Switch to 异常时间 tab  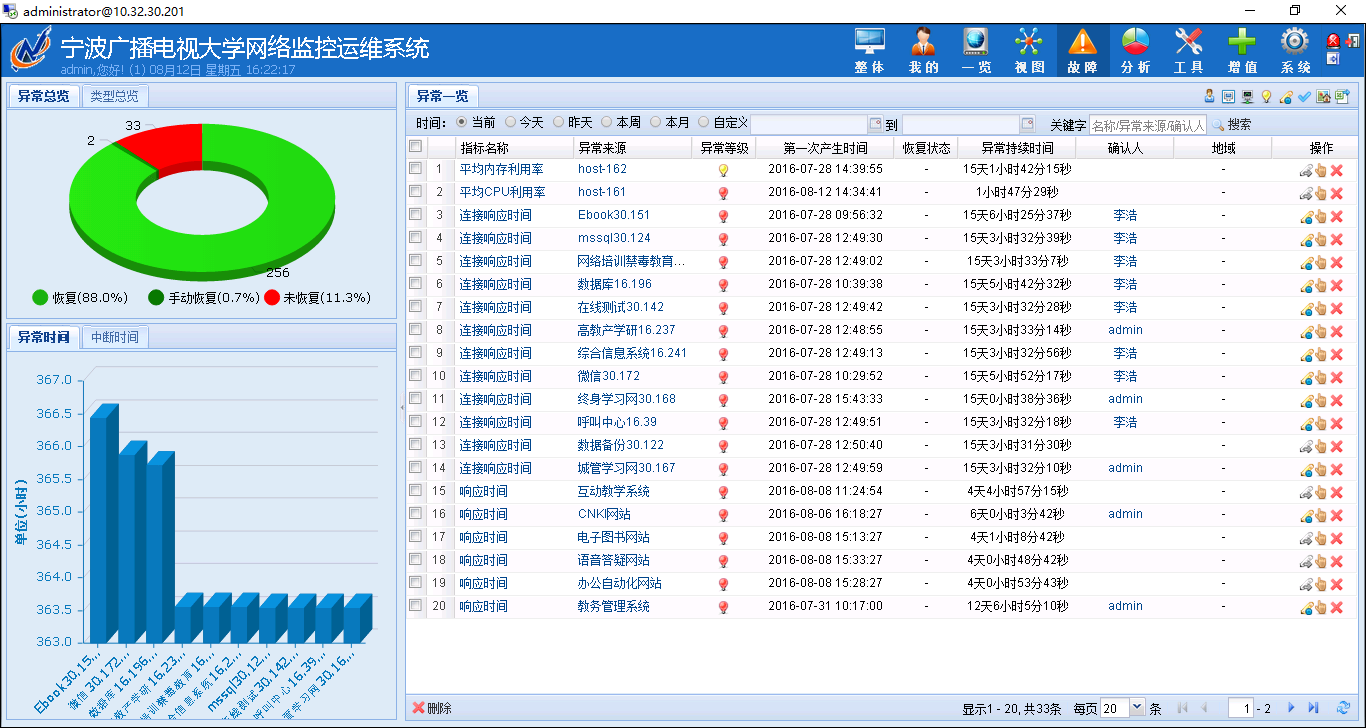pos(43,337)
